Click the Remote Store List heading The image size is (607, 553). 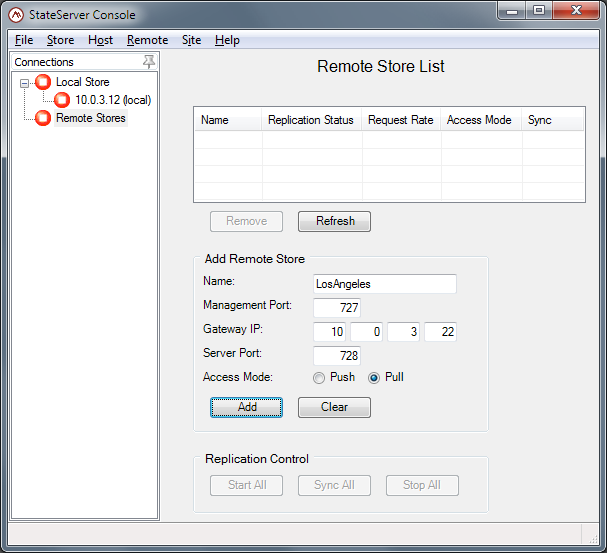click(381, 67)
